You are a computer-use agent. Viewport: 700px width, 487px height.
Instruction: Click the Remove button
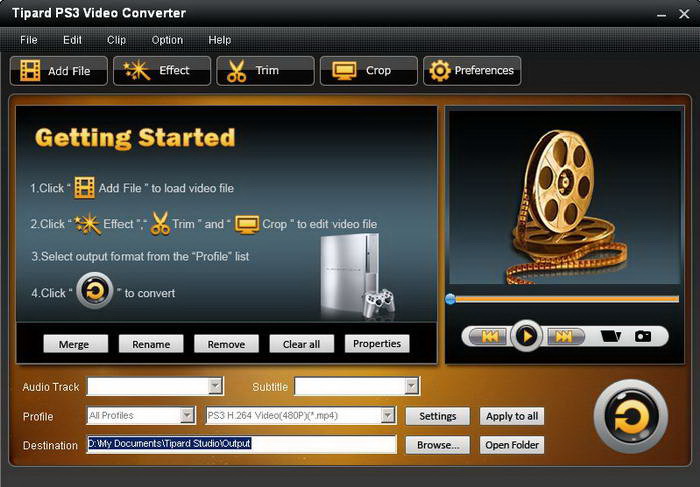(x=226, y=344)
